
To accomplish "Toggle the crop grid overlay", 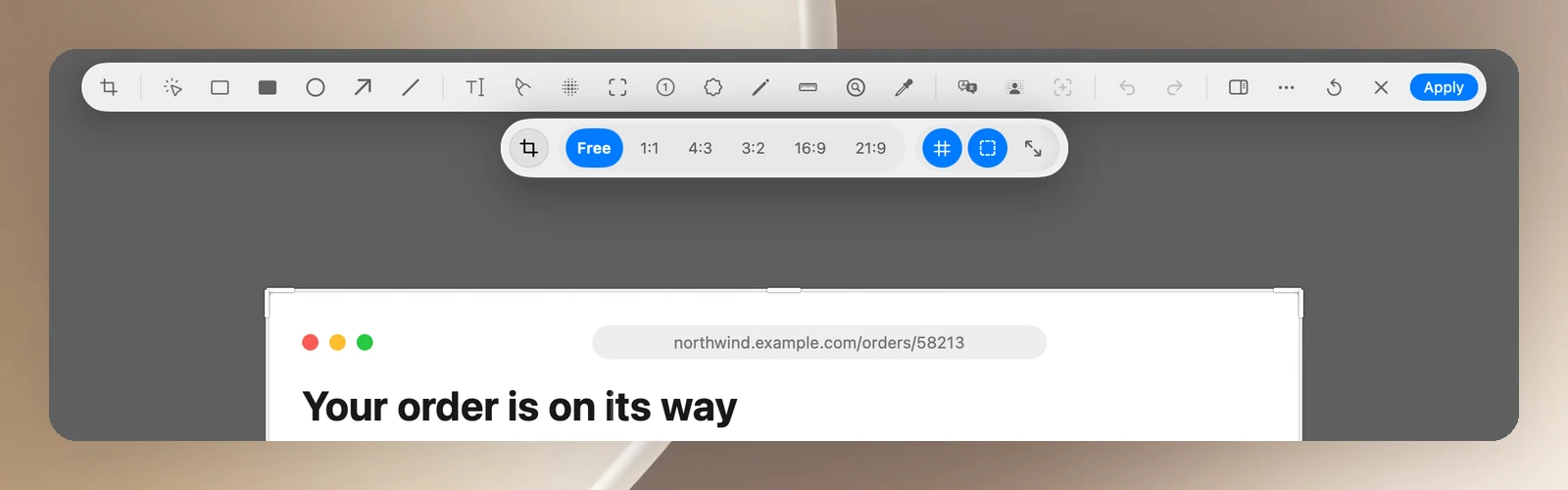I will [942, 148].
